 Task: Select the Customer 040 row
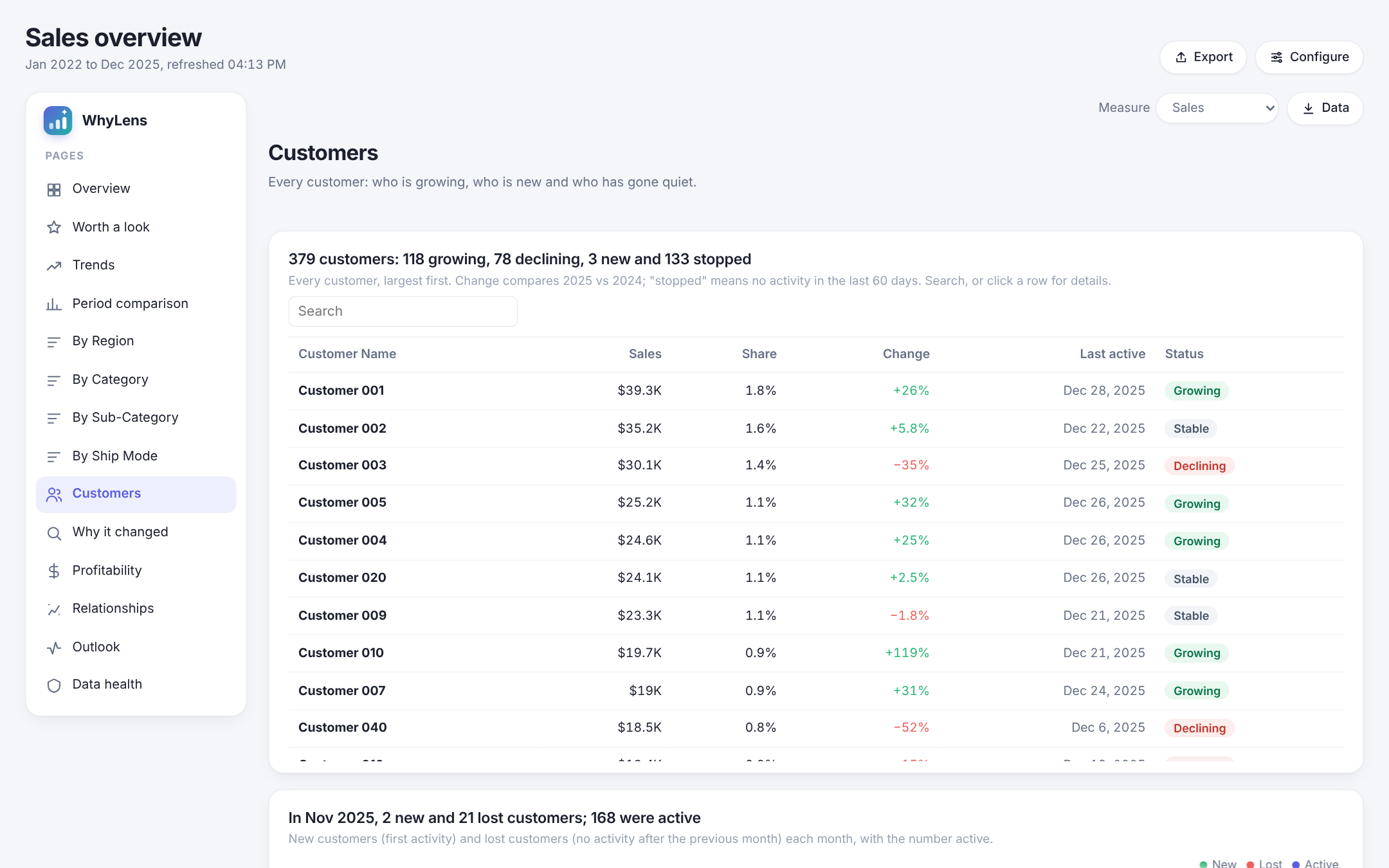click(x=816, y=728)
